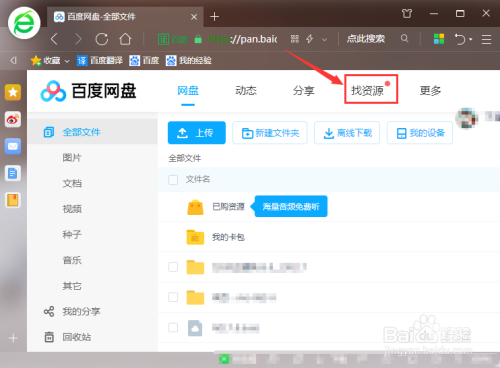This screenshot has height=368, width=500.
Task: Click the 360 browser logo icon
Action: coord(24,23)
